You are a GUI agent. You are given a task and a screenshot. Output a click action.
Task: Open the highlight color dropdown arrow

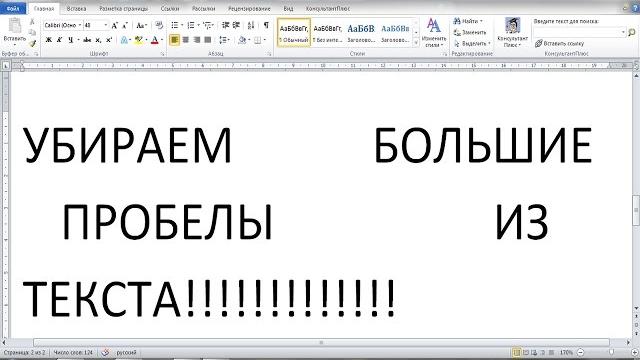click(146, 40)
